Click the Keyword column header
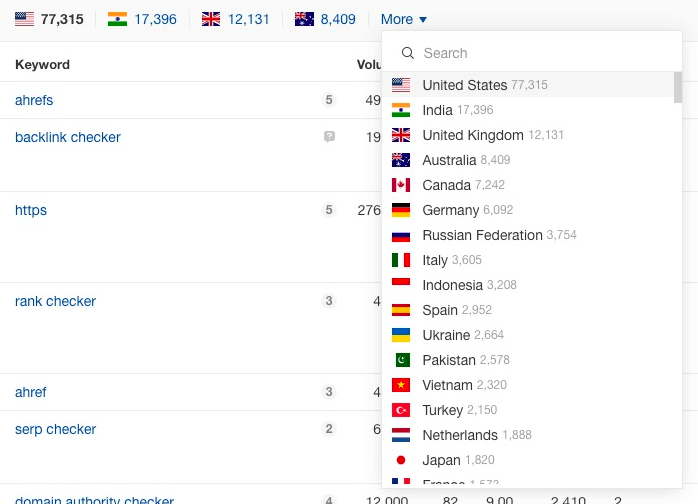 tap(42, 65)
